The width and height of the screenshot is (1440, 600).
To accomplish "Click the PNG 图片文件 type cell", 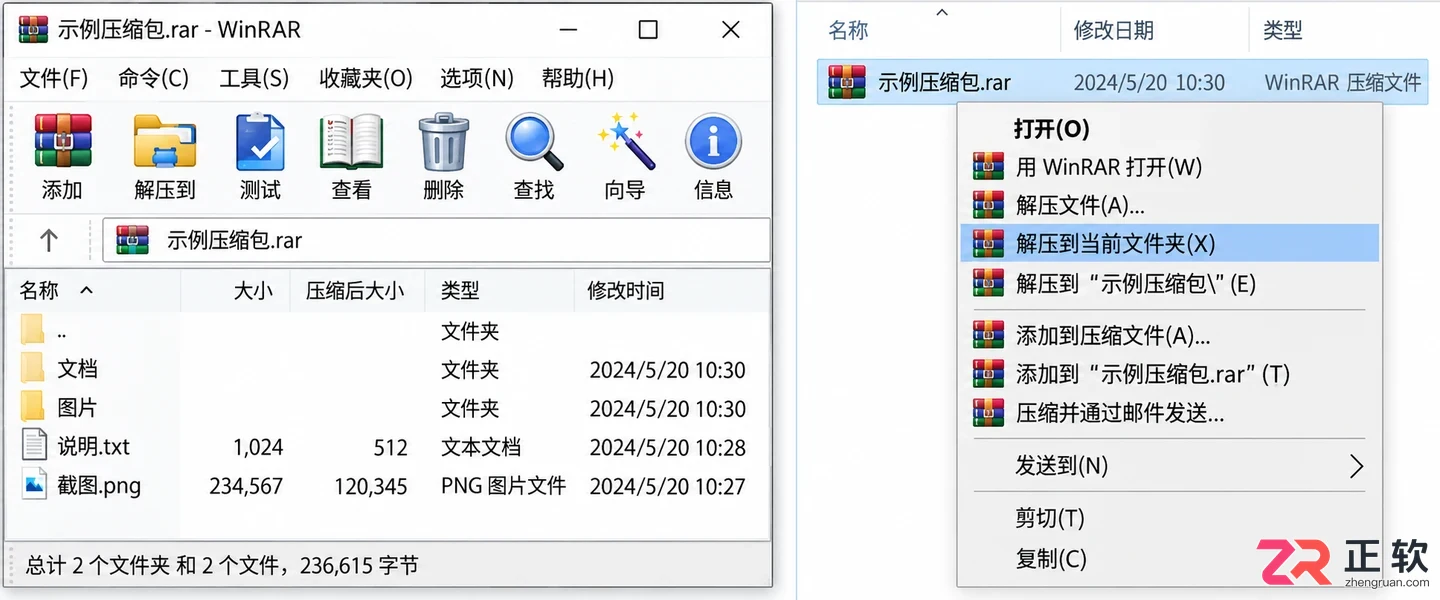I will click(503, 486).
